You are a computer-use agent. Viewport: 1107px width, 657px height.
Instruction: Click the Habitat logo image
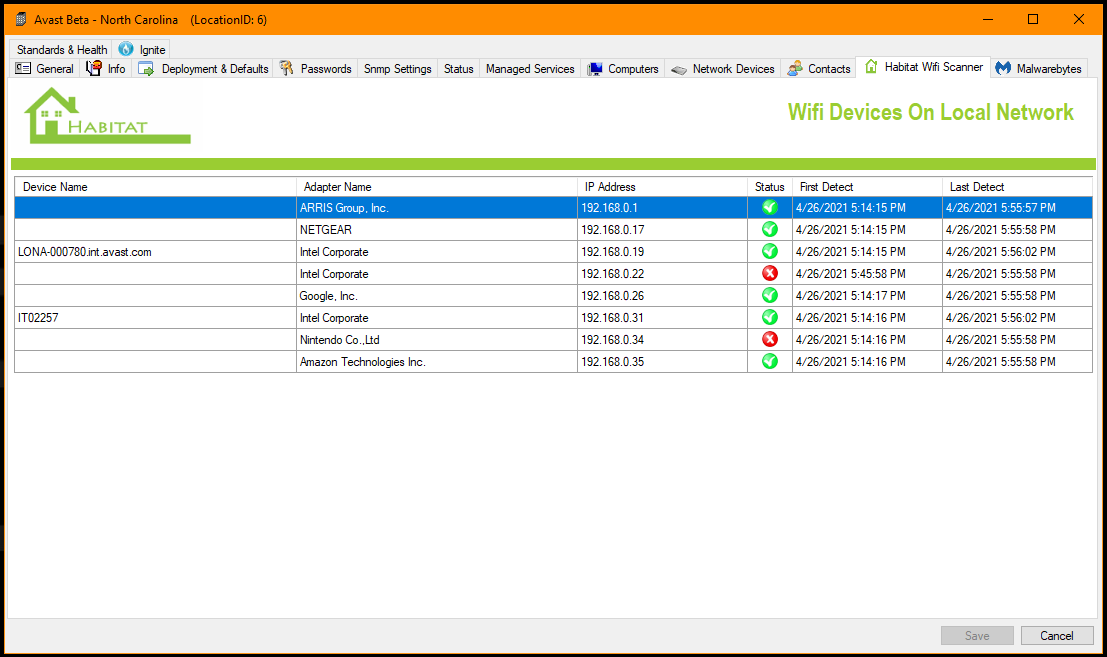click(107, 116)
